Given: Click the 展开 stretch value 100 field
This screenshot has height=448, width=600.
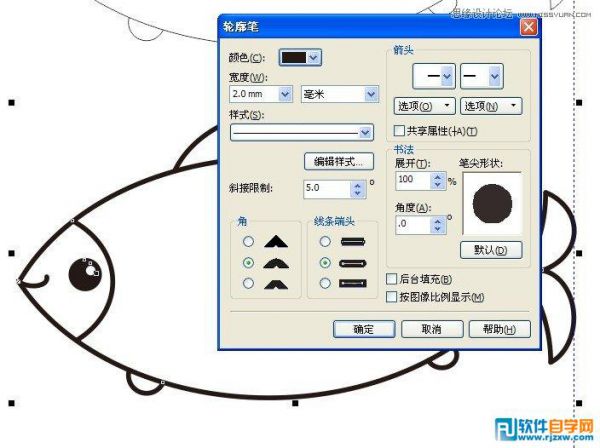Looking at the screenshot, I should [x=413, y=180].
